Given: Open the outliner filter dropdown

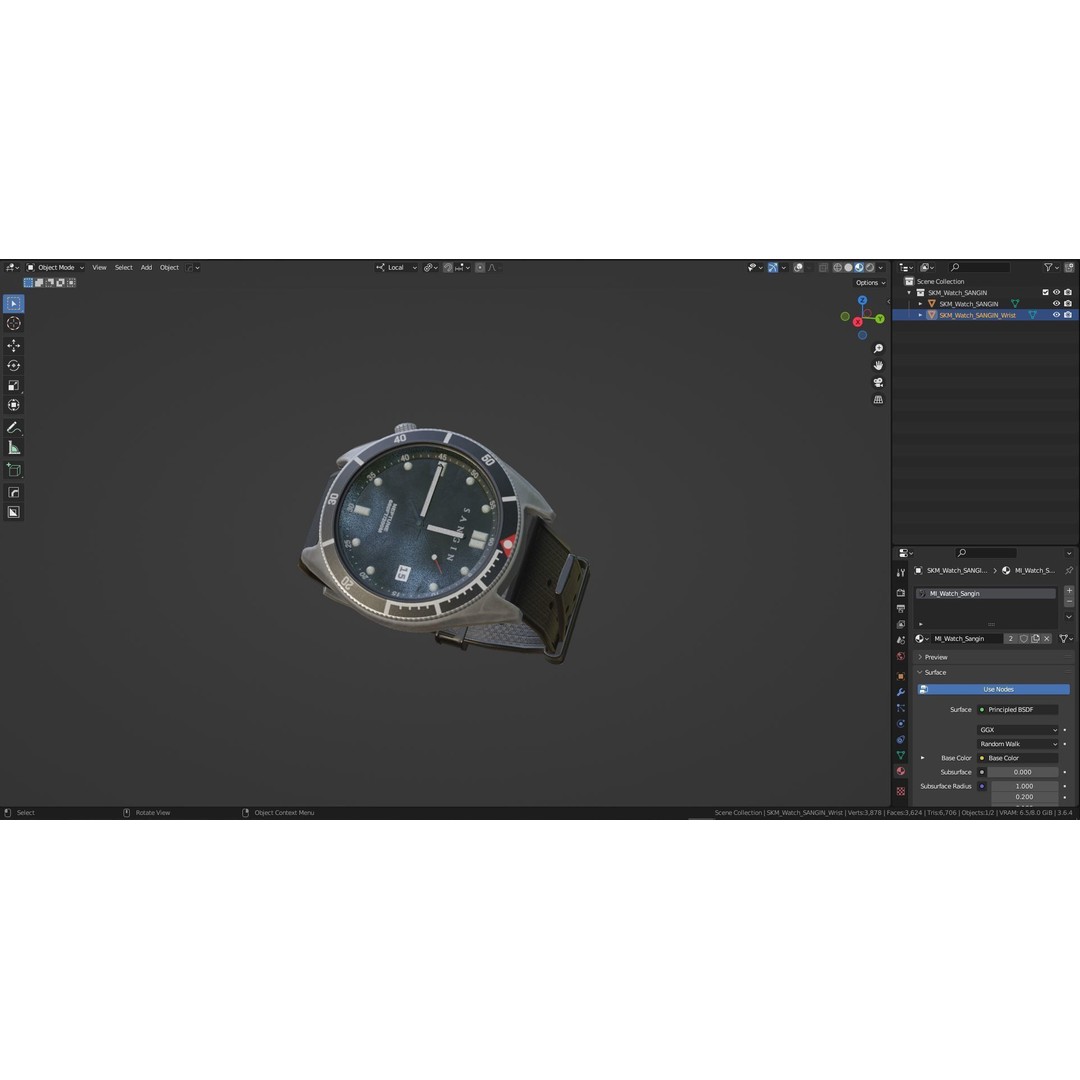Looking at the screenshot, I should coord(1051,268).
